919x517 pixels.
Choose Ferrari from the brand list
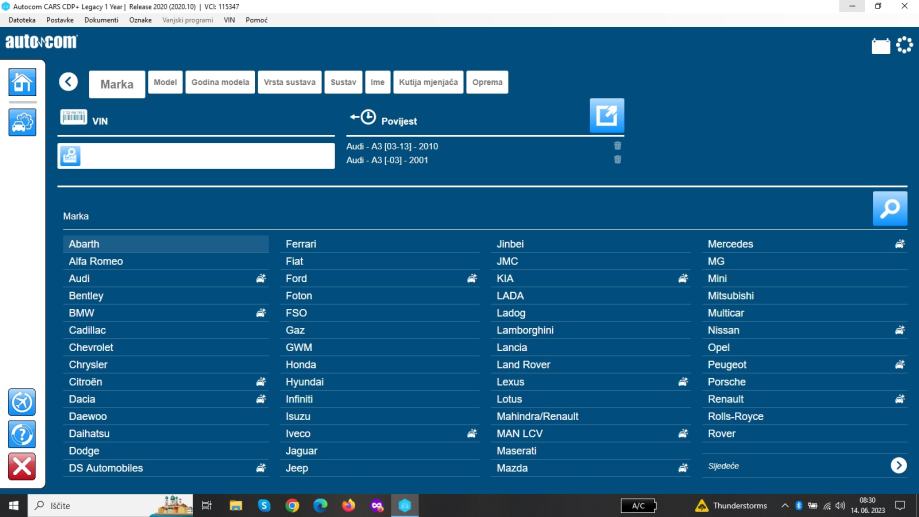click(x=380, y=244)
